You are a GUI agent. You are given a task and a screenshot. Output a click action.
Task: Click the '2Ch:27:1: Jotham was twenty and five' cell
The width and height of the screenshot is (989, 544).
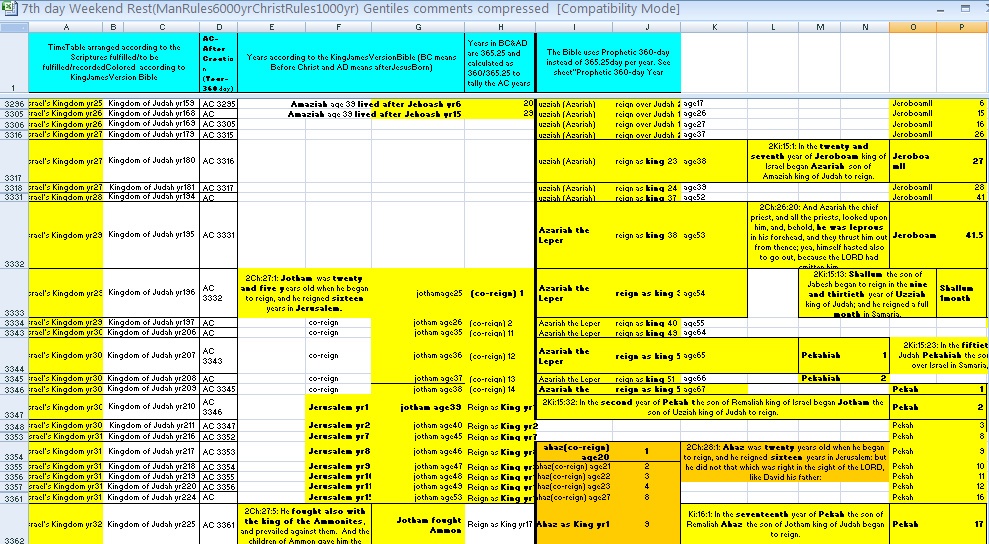pyautogui.click(x=305, y=293)
